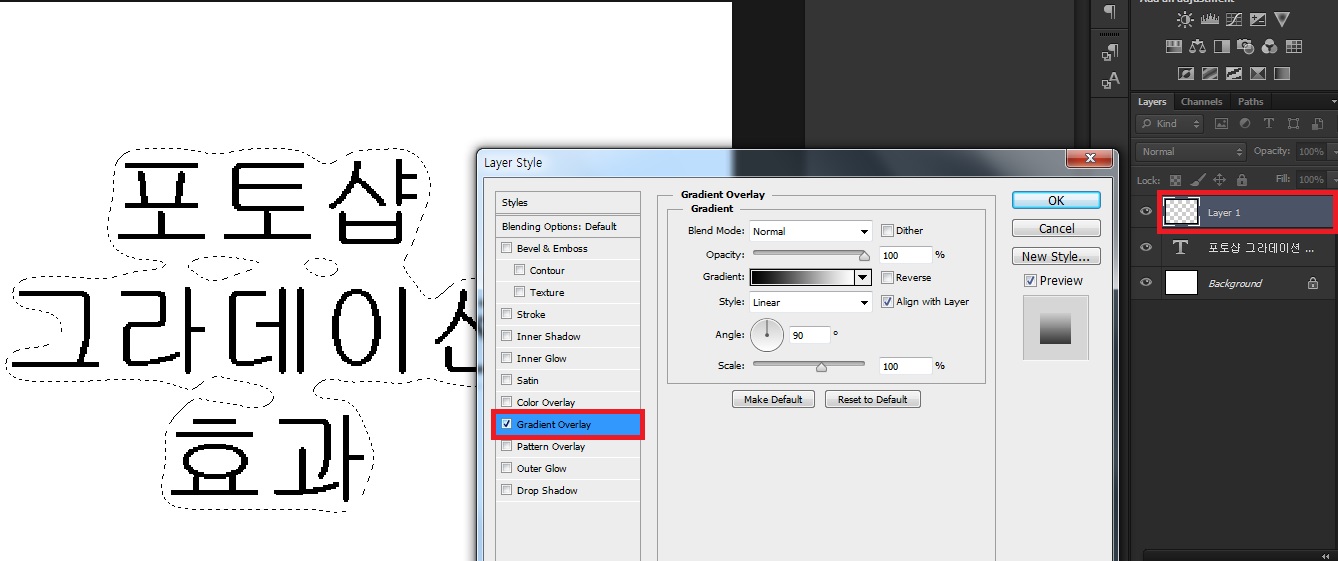This screenshot has height=561, width=1338.
Task: Enable the Drop Shadow checkbox
Action: [506, 490]
